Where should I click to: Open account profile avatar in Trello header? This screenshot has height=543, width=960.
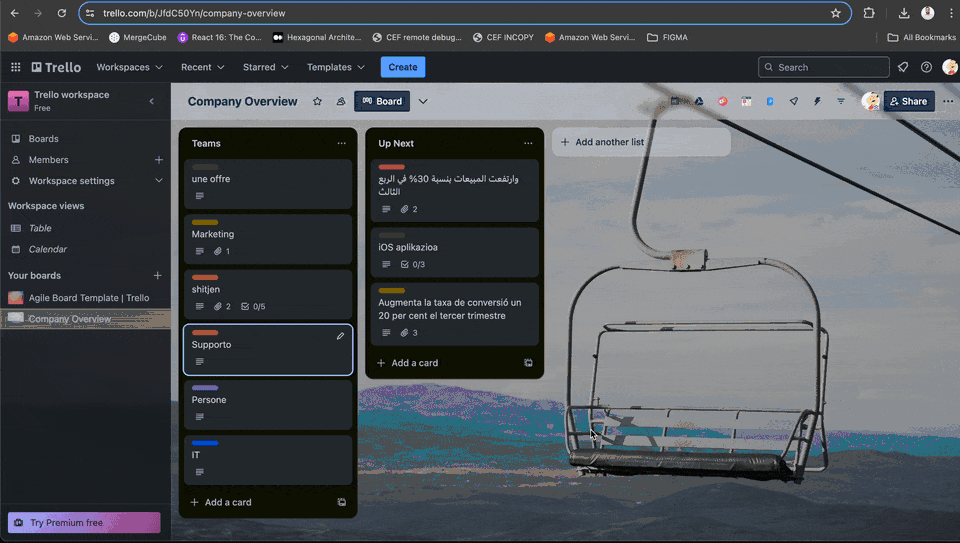pyautogui.click(x=950, y=67)
